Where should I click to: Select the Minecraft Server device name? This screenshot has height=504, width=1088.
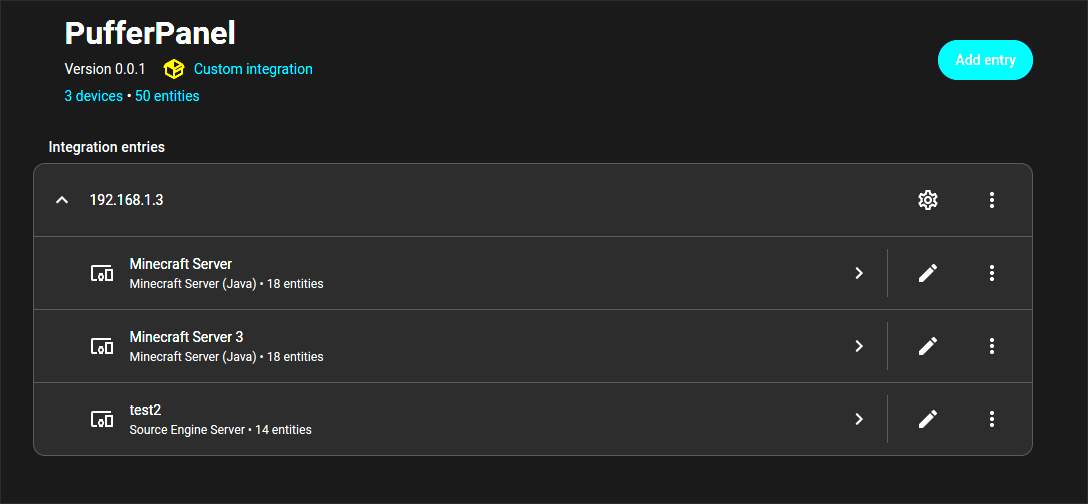(181, 264)
